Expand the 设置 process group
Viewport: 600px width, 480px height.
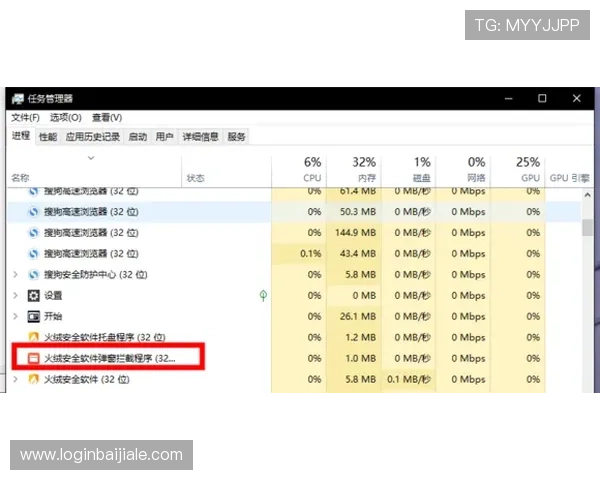point(15,296)
